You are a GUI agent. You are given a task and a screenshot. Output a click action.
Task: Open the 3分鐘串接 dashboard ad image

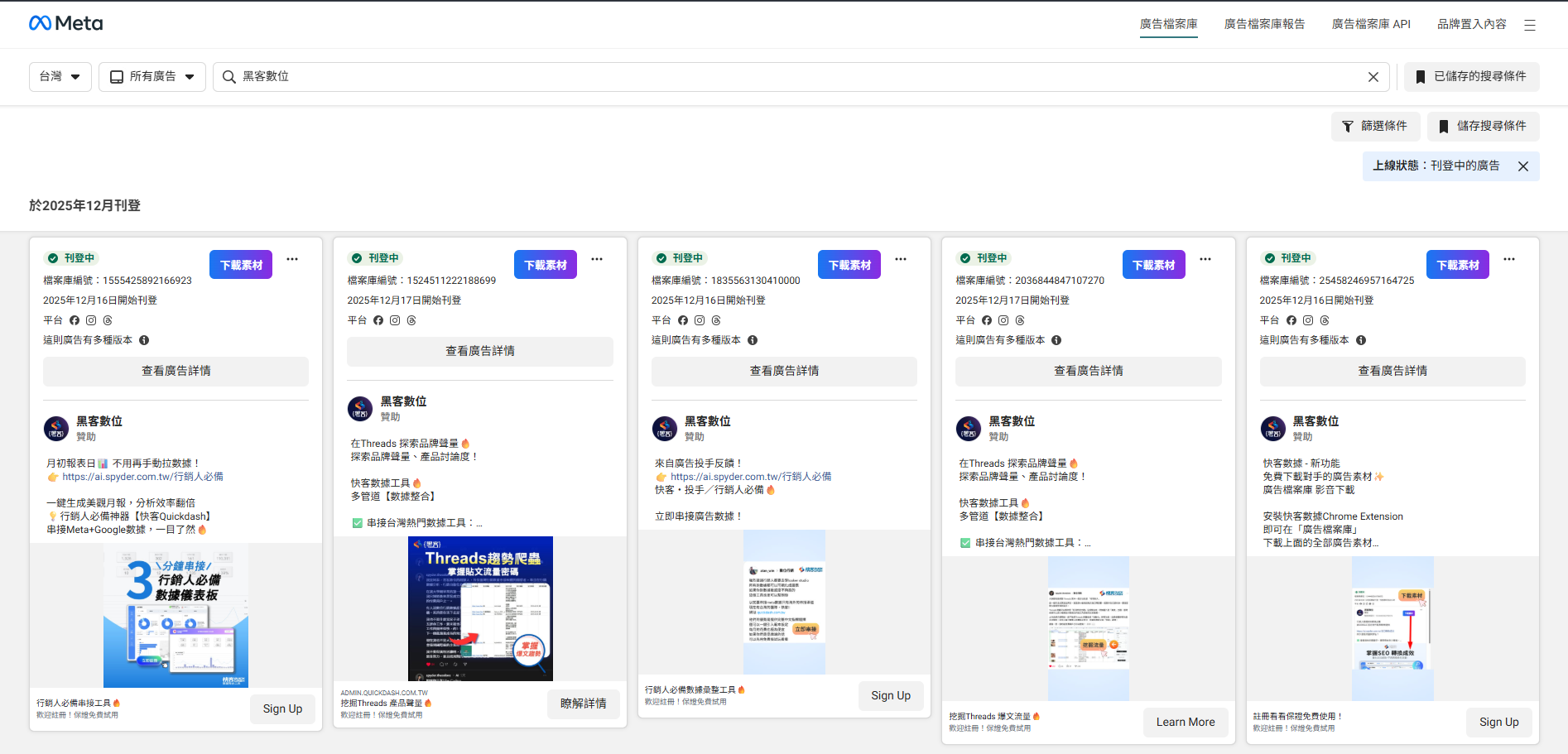click(176, 616)
